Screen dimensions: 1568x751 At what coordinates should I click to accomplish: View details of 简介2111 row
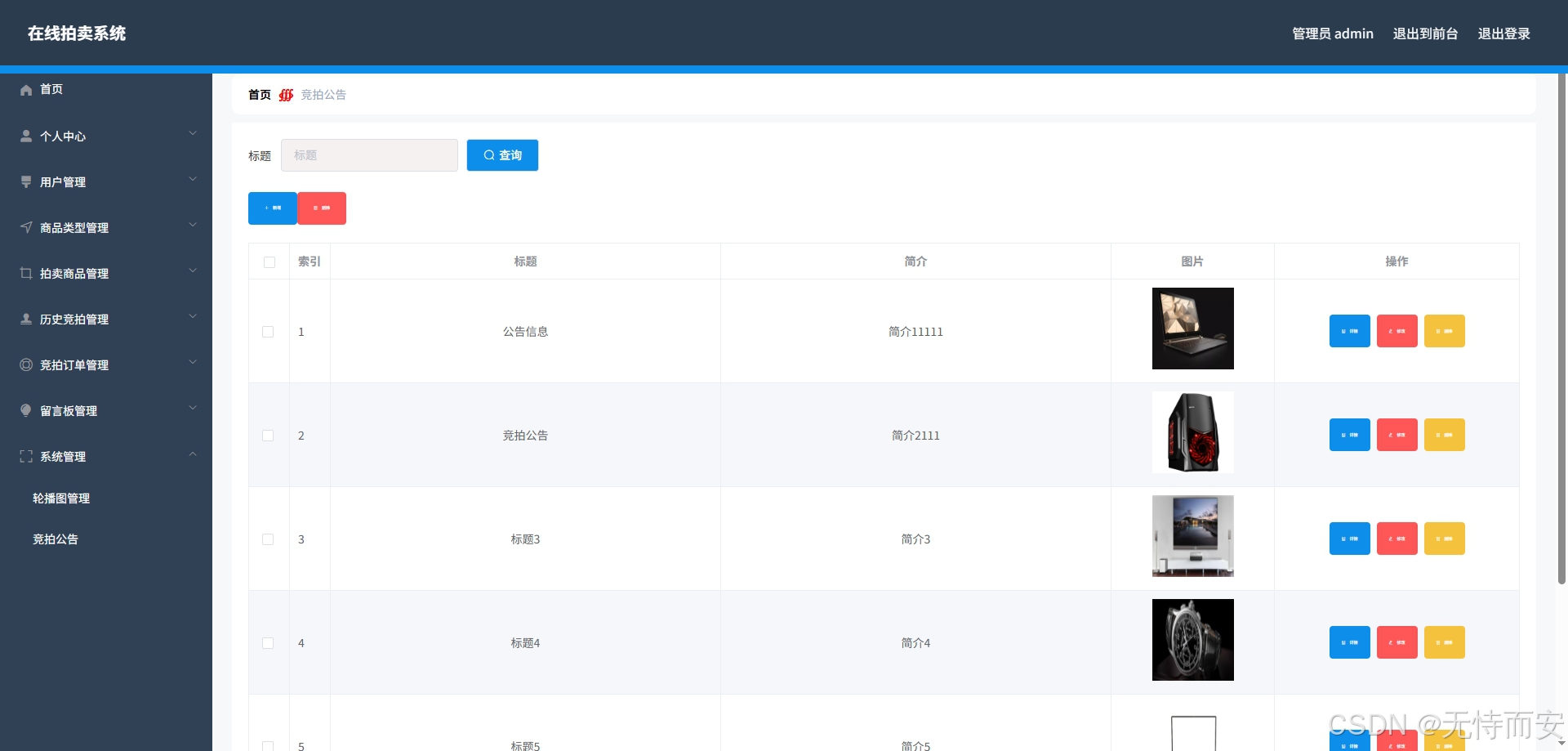[x=1350, y=435]
